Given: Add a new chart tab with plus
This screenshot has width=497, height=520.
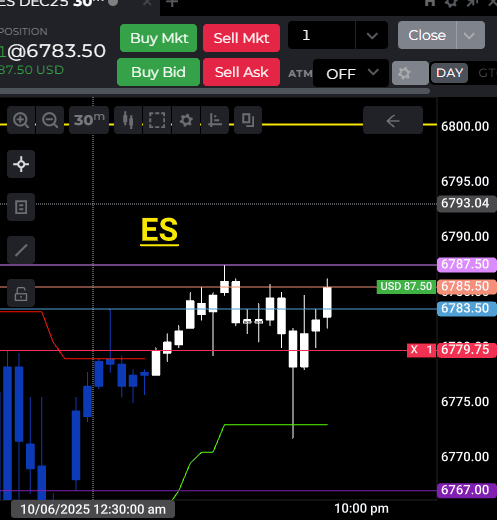Looking at the screenshot, I should 172,3.
